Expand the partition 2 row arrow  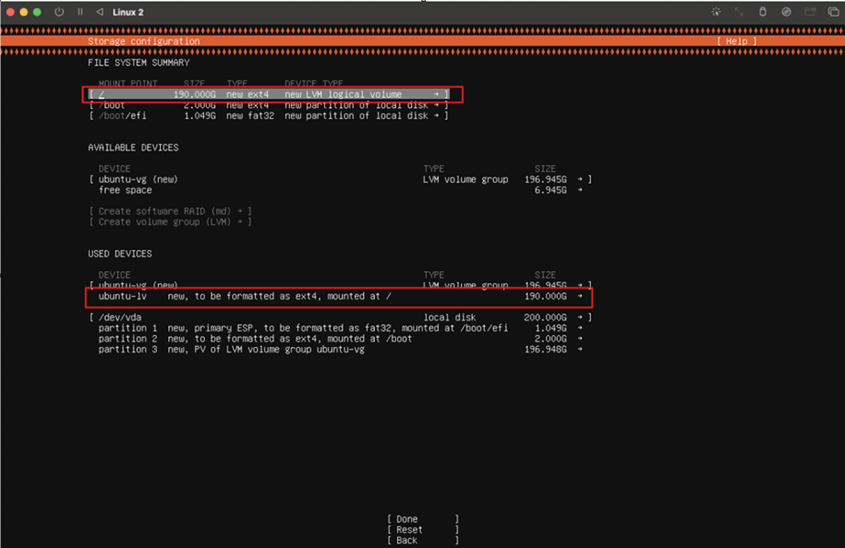click(x=580, y=339)
